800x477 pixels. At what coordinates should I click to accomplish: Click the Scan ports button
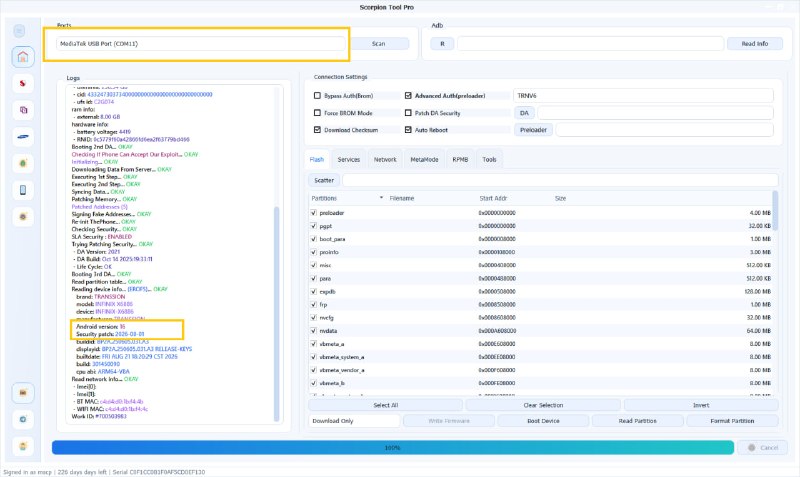point(379,44)
